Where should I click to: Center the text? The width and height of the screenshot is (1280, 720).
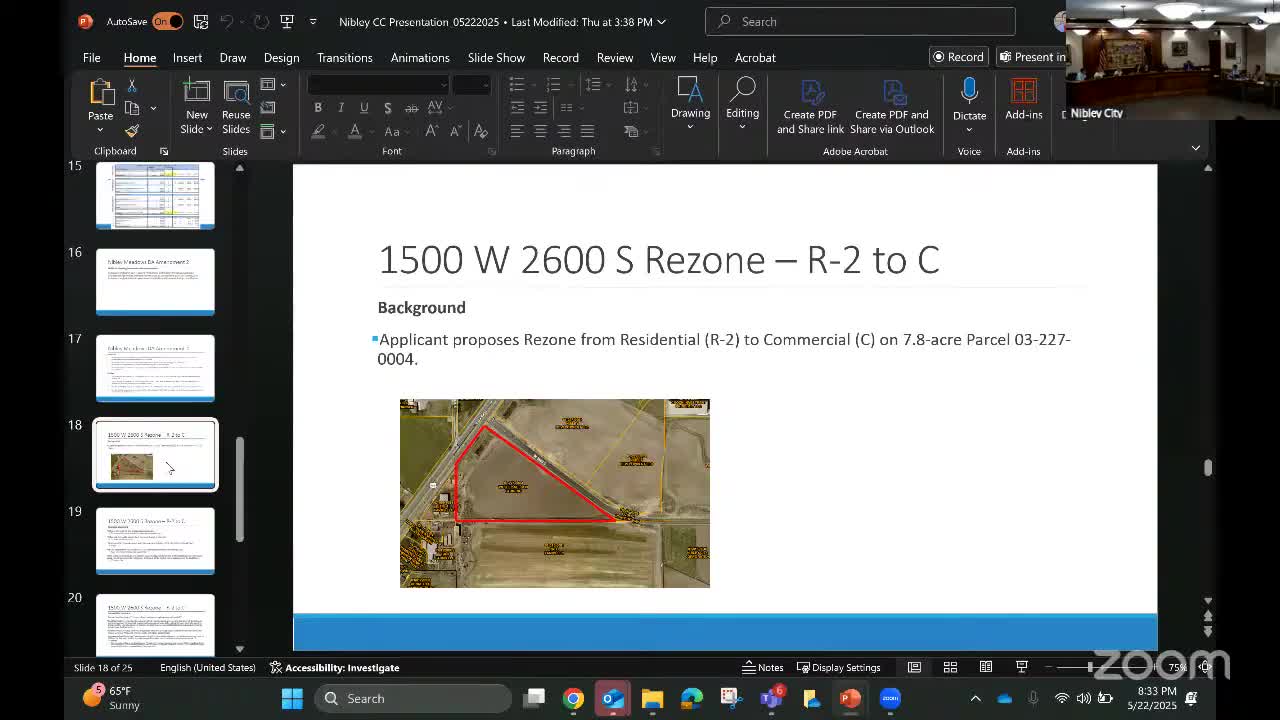click(x=540, y=131)
